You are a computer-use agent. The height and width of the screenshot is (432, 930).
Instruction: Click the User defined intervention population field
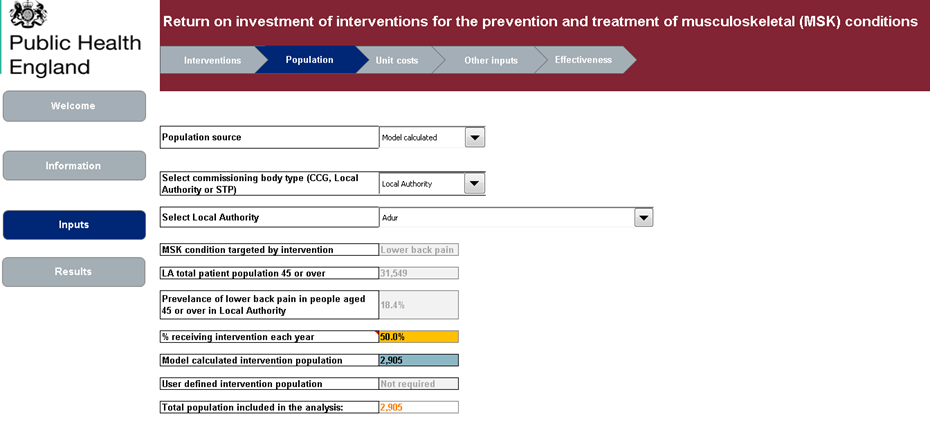pyautogui.click(x=419, y=384)
